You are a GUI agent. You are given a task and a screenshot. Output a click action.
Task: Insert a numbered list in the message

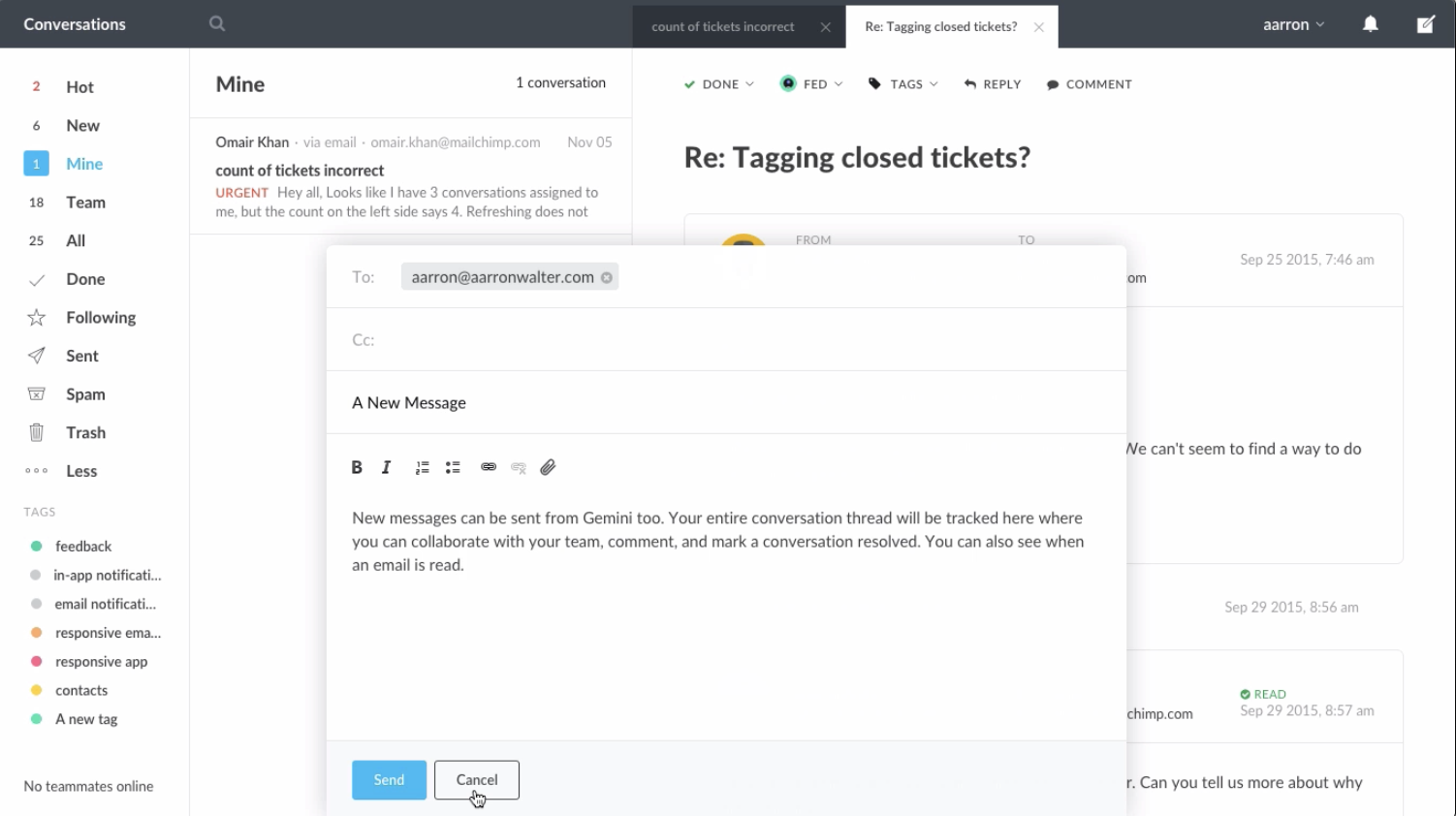(422, 467)
